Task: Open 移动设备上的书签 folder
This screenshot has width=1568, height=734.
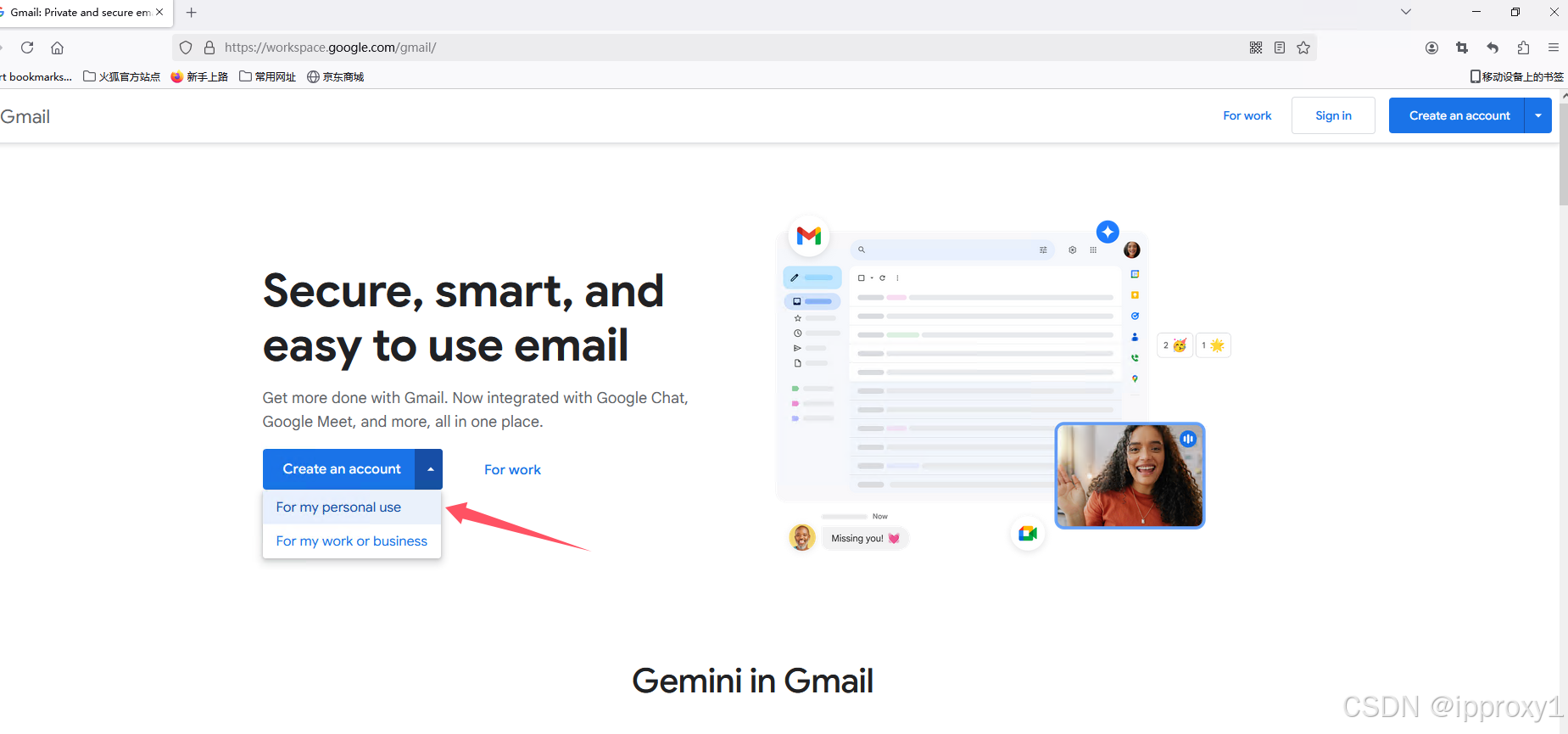Action: tap(1516, 76)
